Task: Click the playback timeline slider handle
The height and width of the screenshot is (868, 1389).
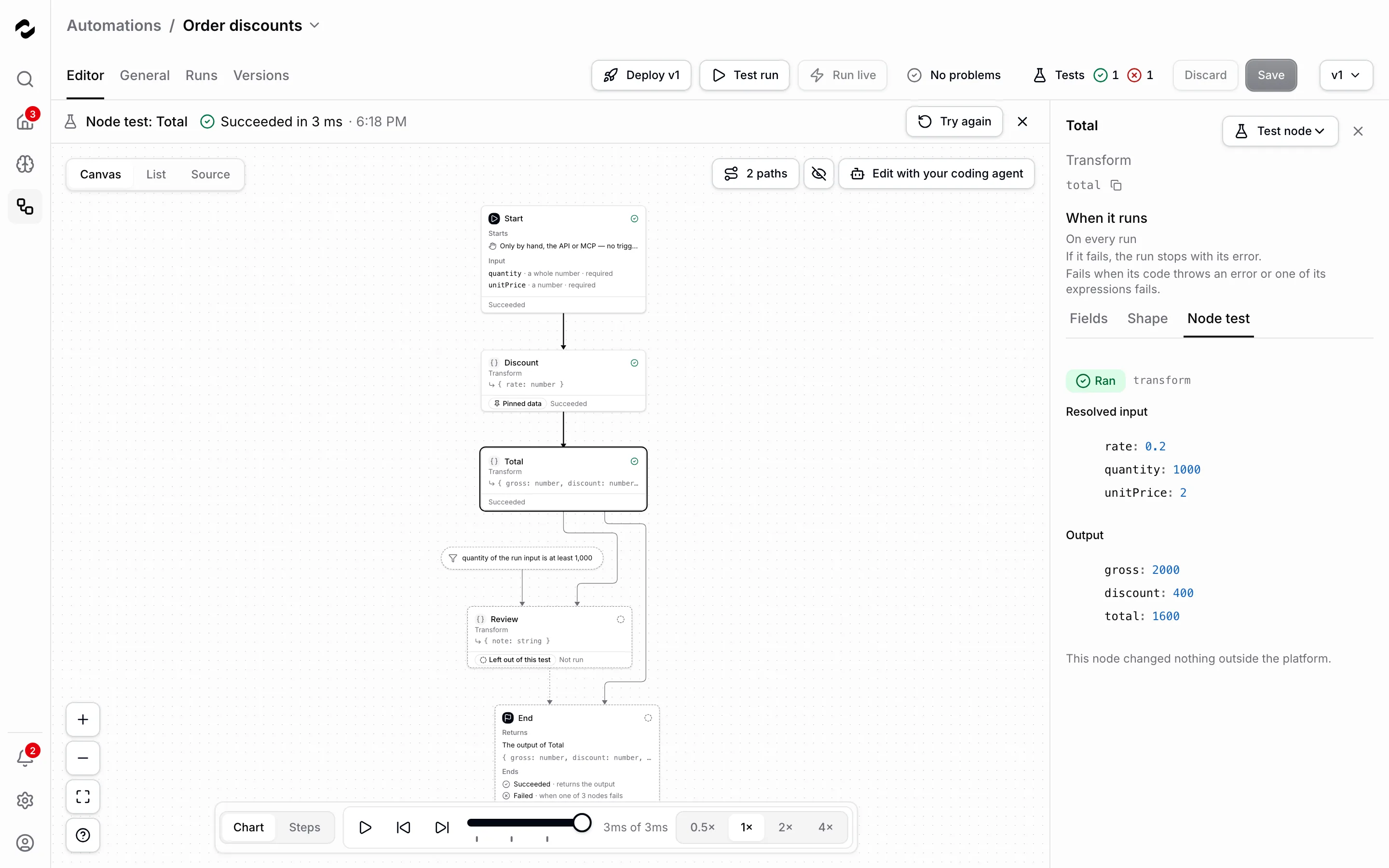Action: (x=582, y=823)
